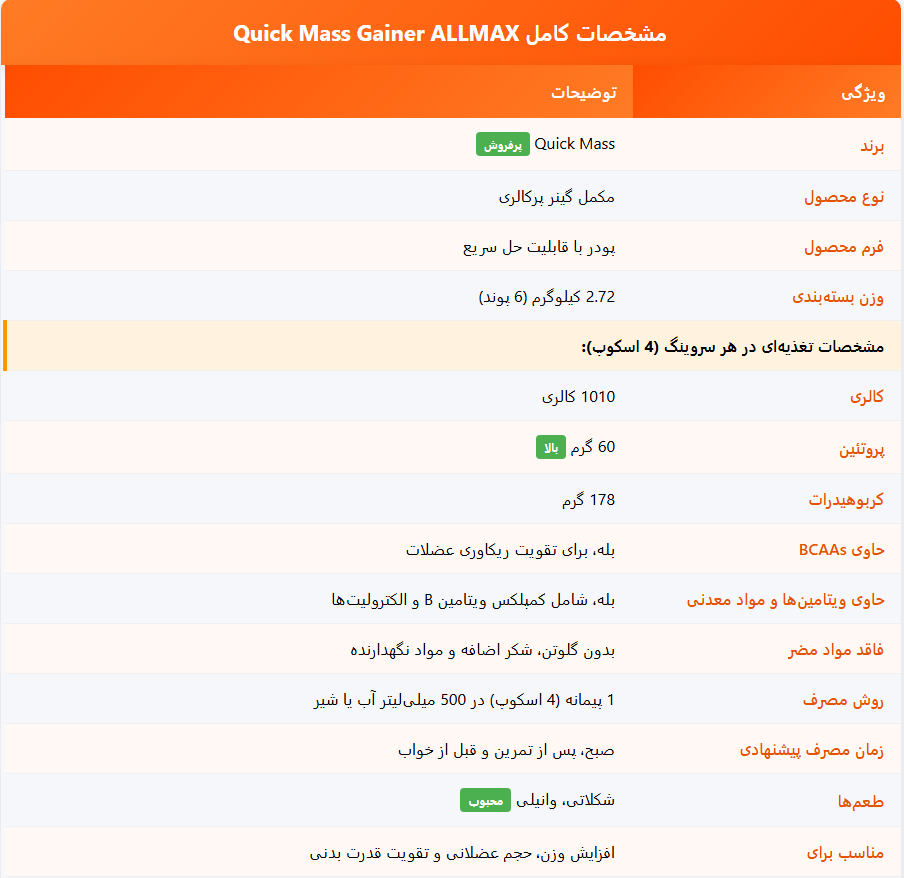Click the green 'پرفروش' badge
This screenshot has width=904, height=878.
click(x=503, y=145)
